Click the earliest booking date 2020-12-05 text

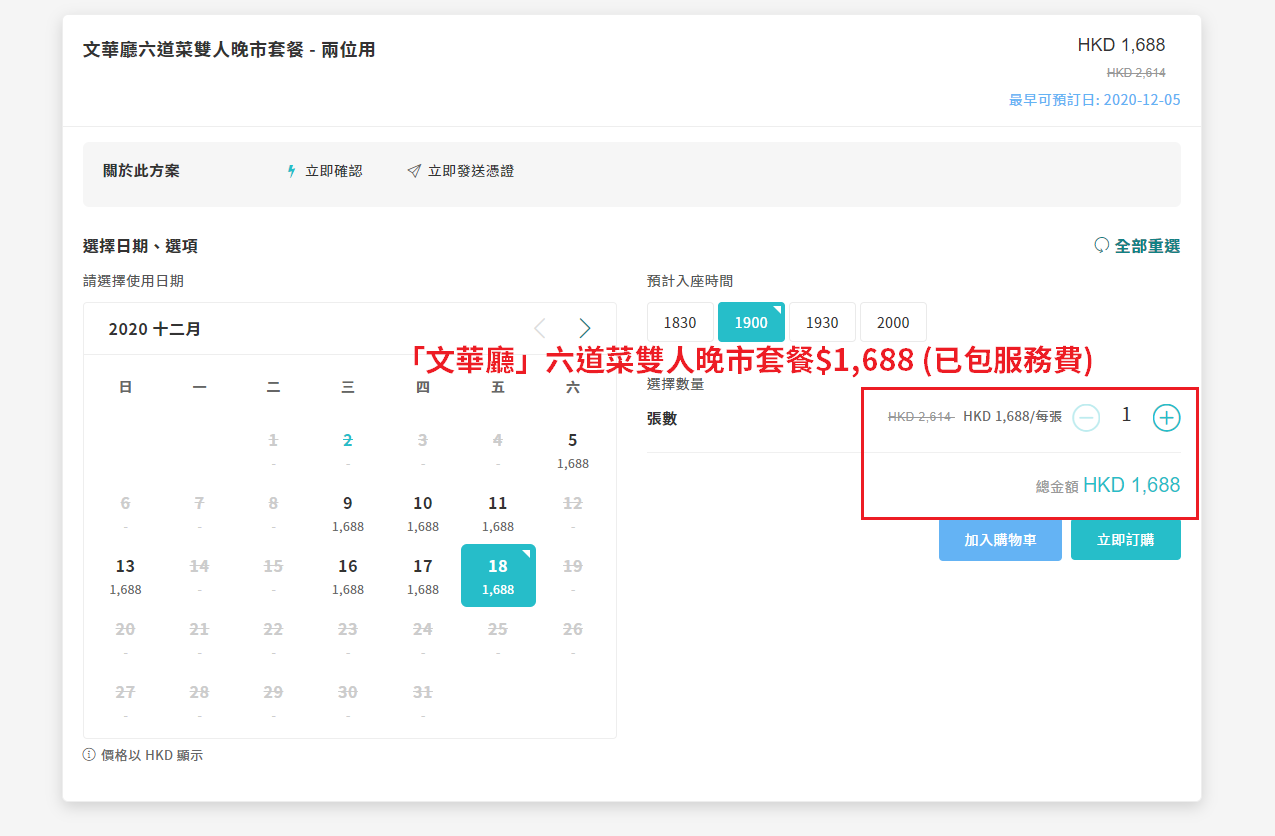(x=1095, y=100)
